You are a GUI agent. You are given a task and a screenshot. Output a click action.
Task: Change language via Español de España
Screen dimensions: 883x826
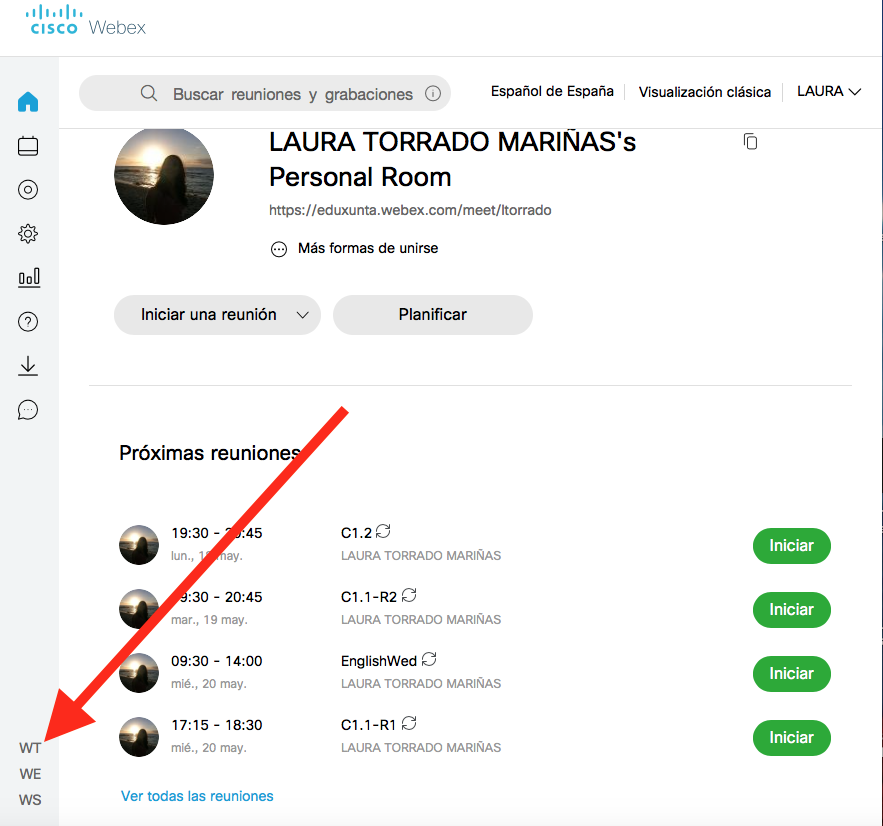coord(552,91)
